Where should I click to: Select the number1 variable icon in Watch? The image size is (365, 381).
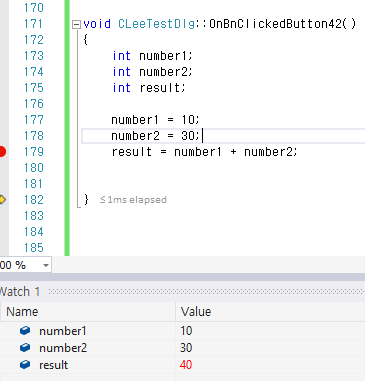click(25, 331)
